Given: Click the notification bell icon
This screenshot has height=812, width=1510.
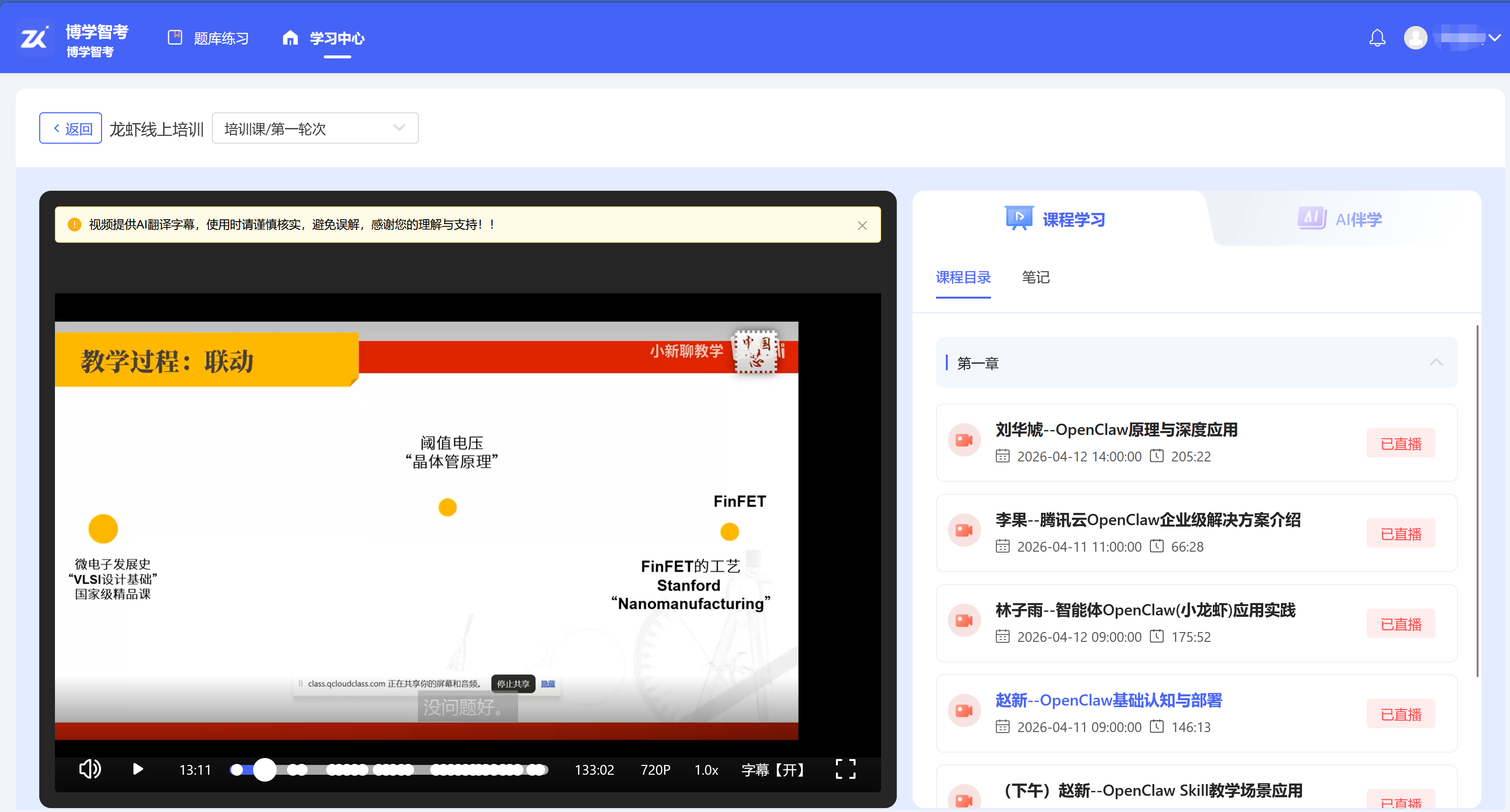Looking at the screenshot, I should click(x=1377, y=38).
